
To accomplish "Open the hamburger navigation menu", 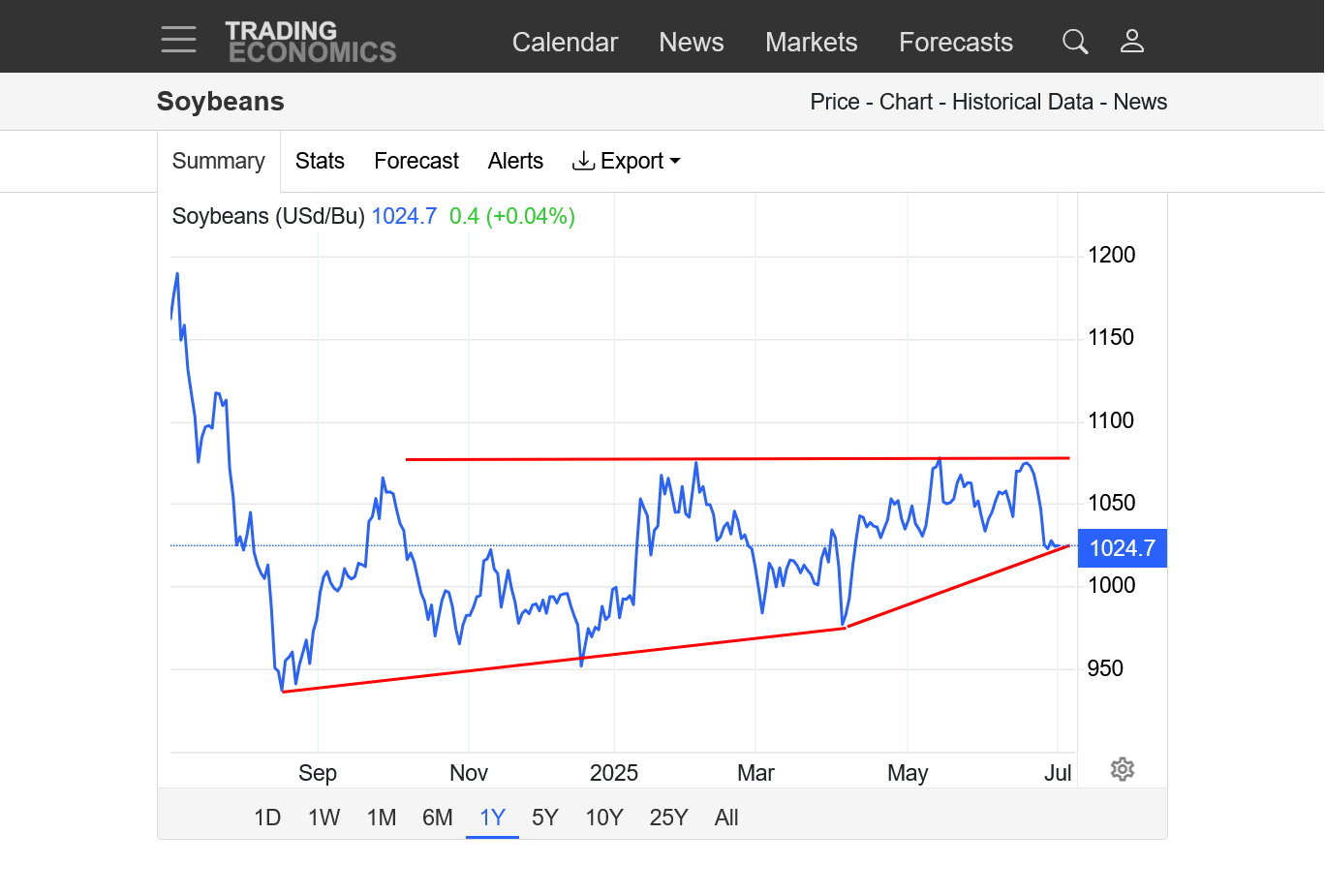I will point(178,40).
